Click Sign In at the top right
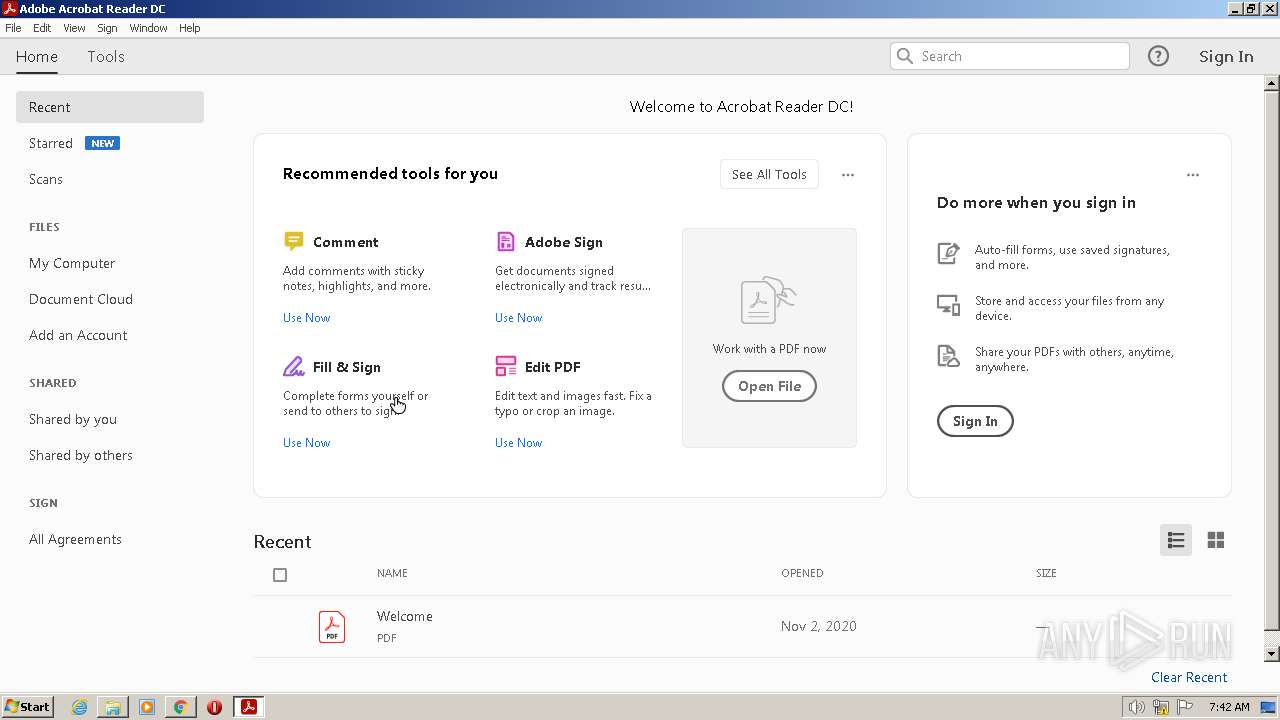The width and height of the screenshot is (1280, 720). click(x=1226, y=57)
